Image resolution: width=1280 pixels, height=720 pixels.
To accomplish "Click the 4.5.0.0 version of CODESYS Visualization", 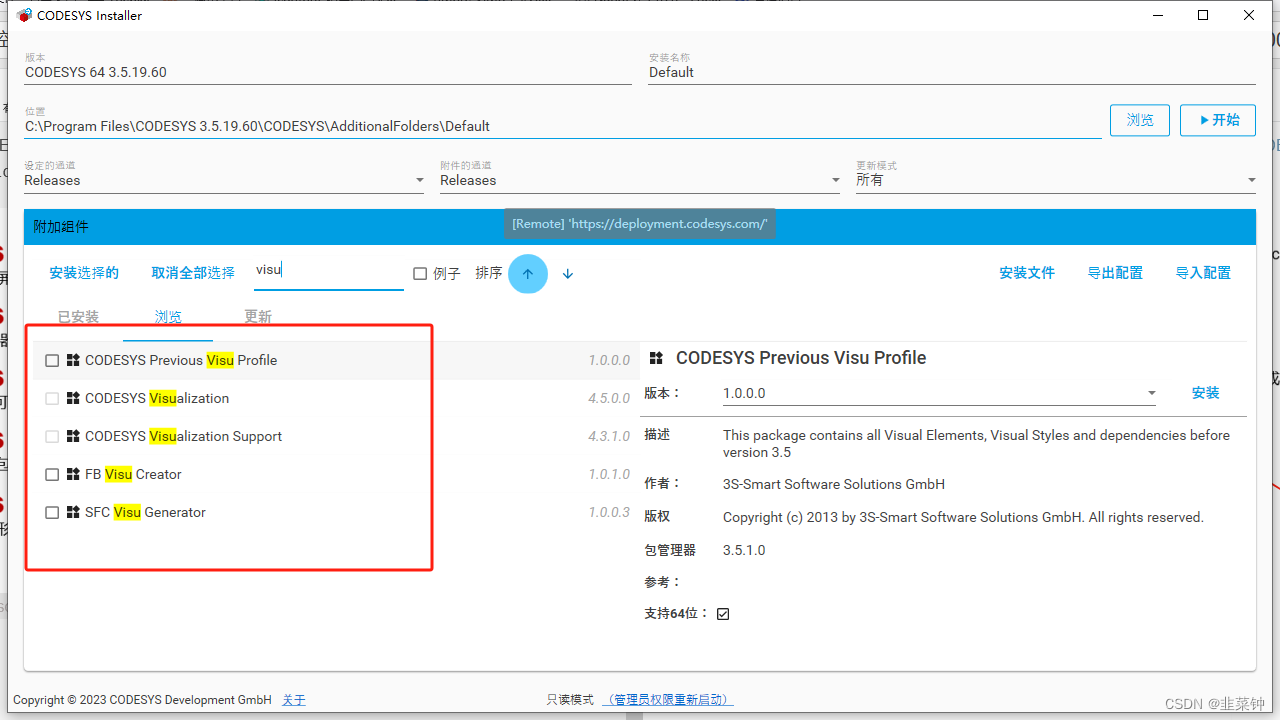I will (609, 398).
